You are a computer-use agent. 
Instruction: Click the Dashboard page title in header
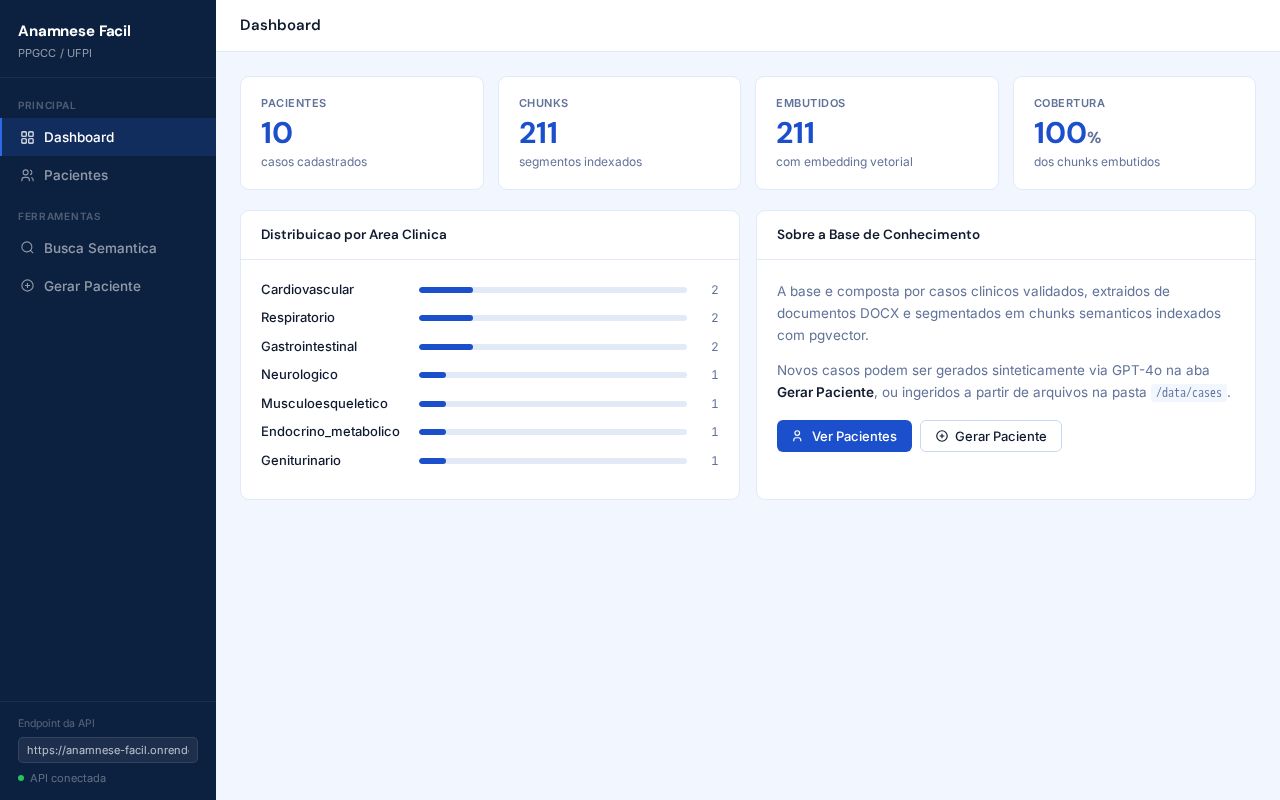coord(280,25)
